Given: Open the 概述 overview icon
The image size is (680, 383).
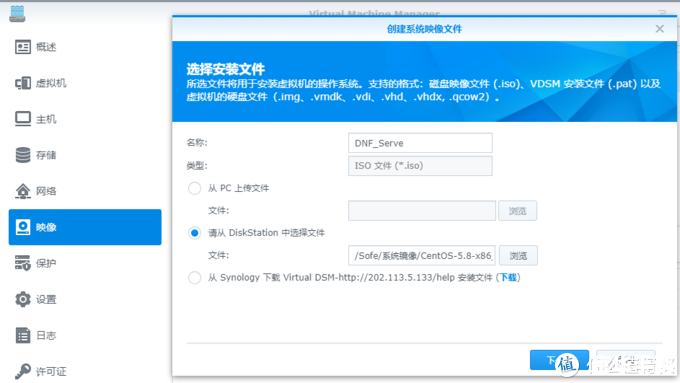Looking at the screenshot, I should (x=23, y=47).
